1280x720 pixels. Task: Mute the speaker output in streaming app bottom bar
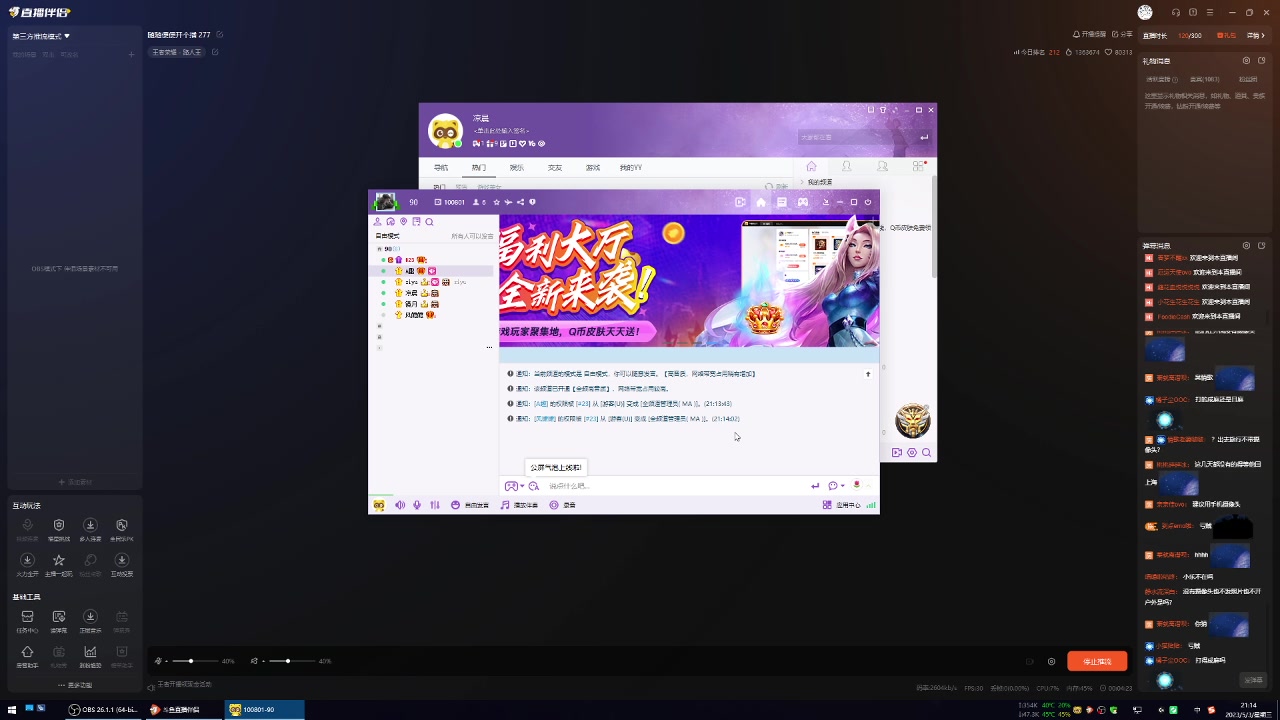pyautogui.click(x=254, y=661)
